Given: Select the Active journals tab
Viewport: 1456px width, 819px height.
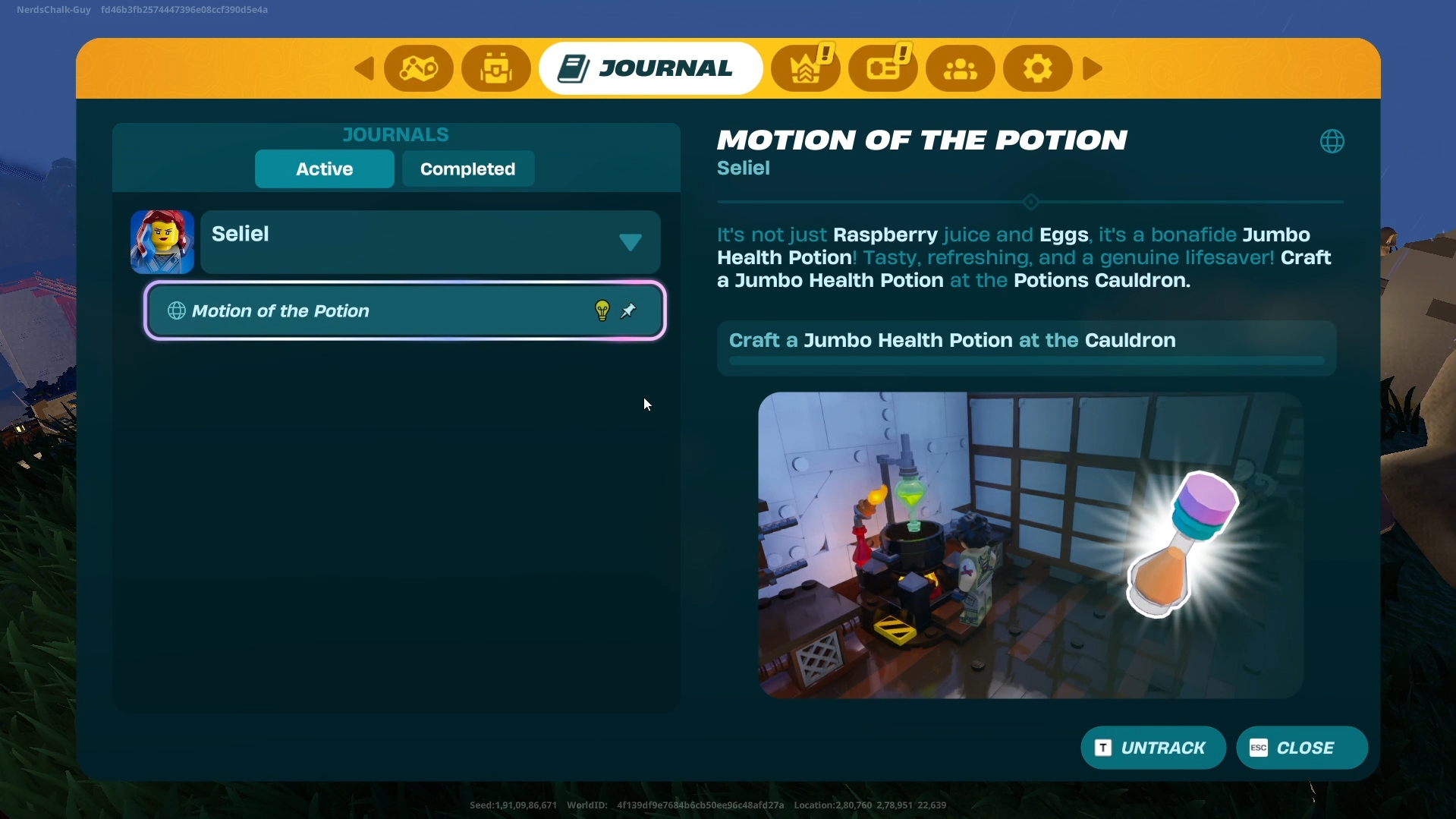Looking at the screenshot, I should click(x=324, y=169).
